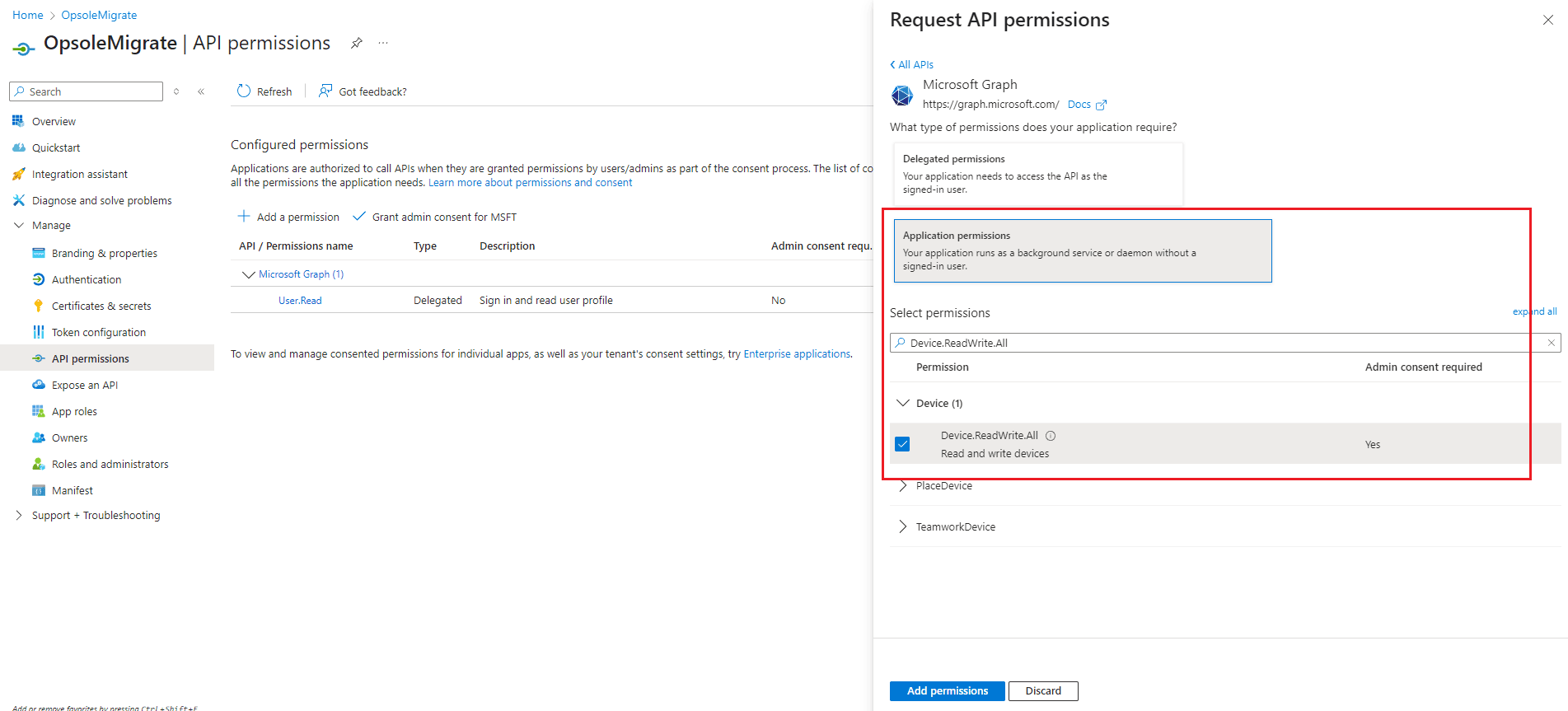Click the info icon beside Device.ReadWrite.All

[x=1051, y=436]
